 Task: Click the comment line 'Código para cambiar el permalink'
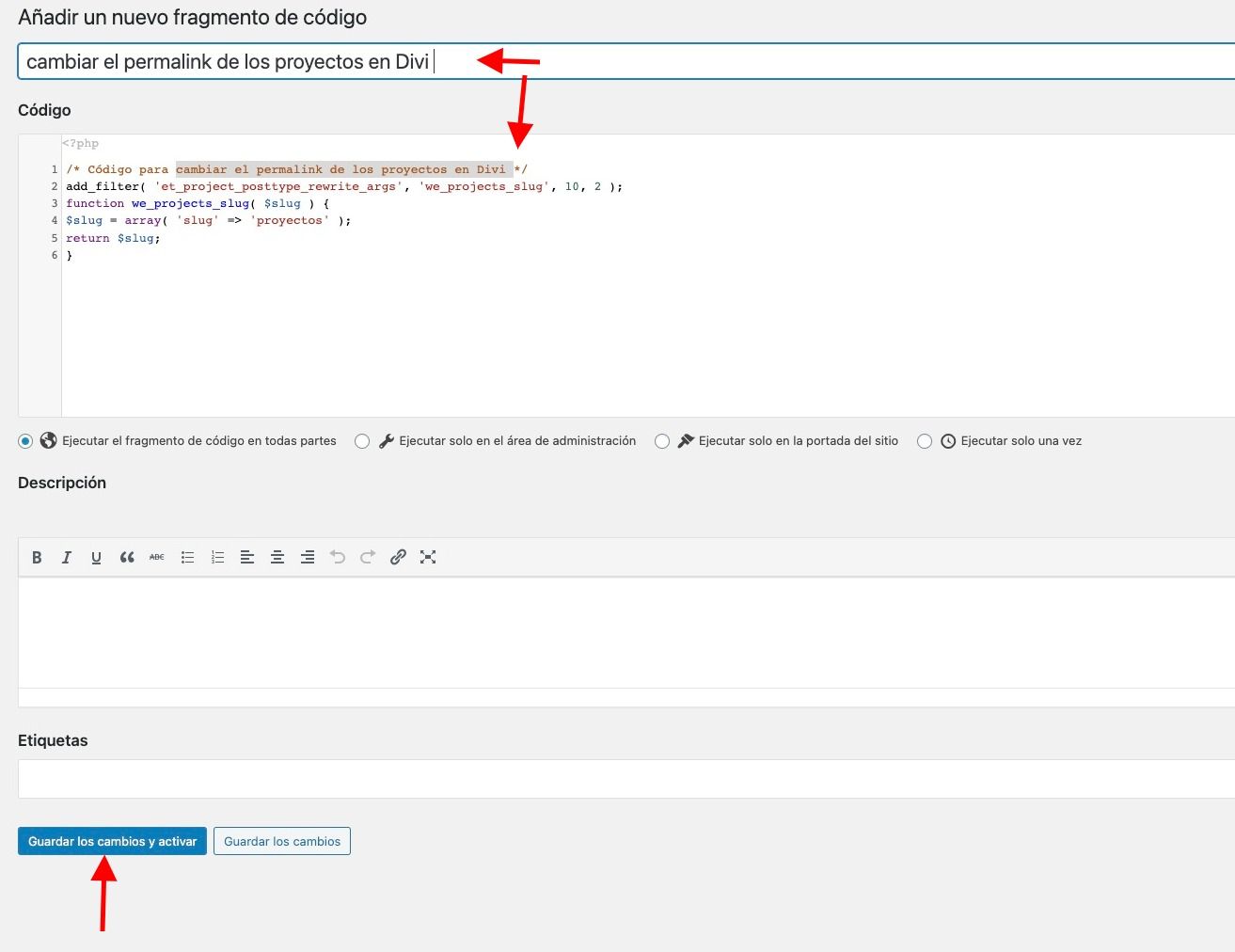(296, 169)
